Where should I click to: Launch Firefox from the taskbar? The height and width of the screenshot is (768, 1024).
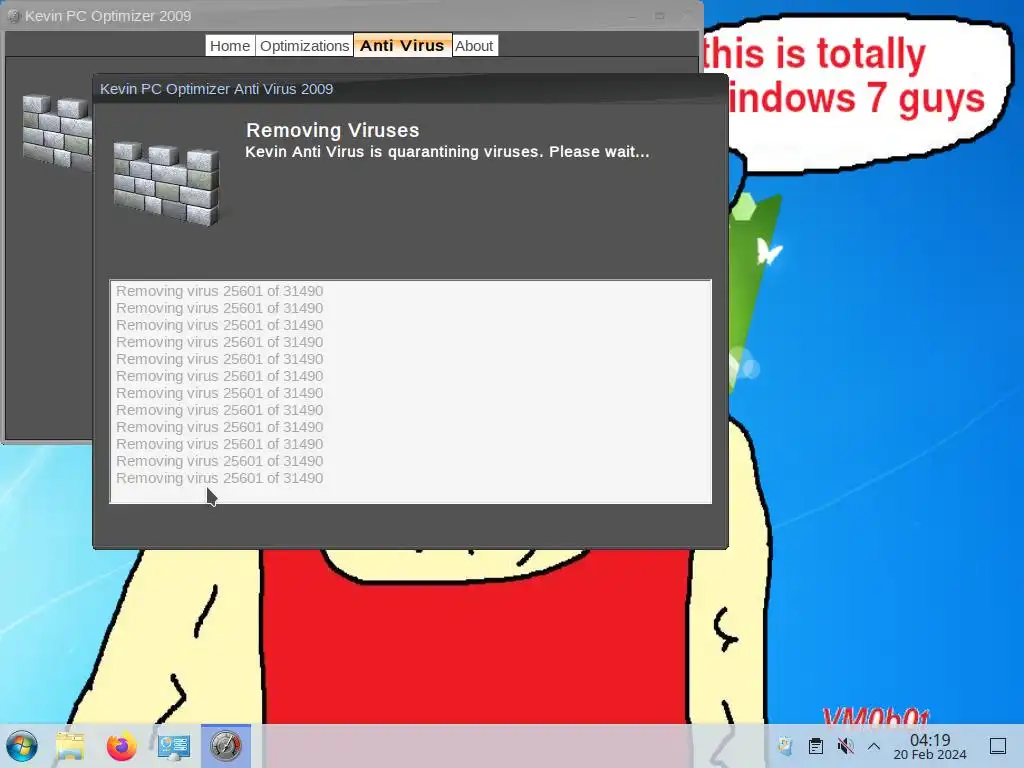(121, 746)
